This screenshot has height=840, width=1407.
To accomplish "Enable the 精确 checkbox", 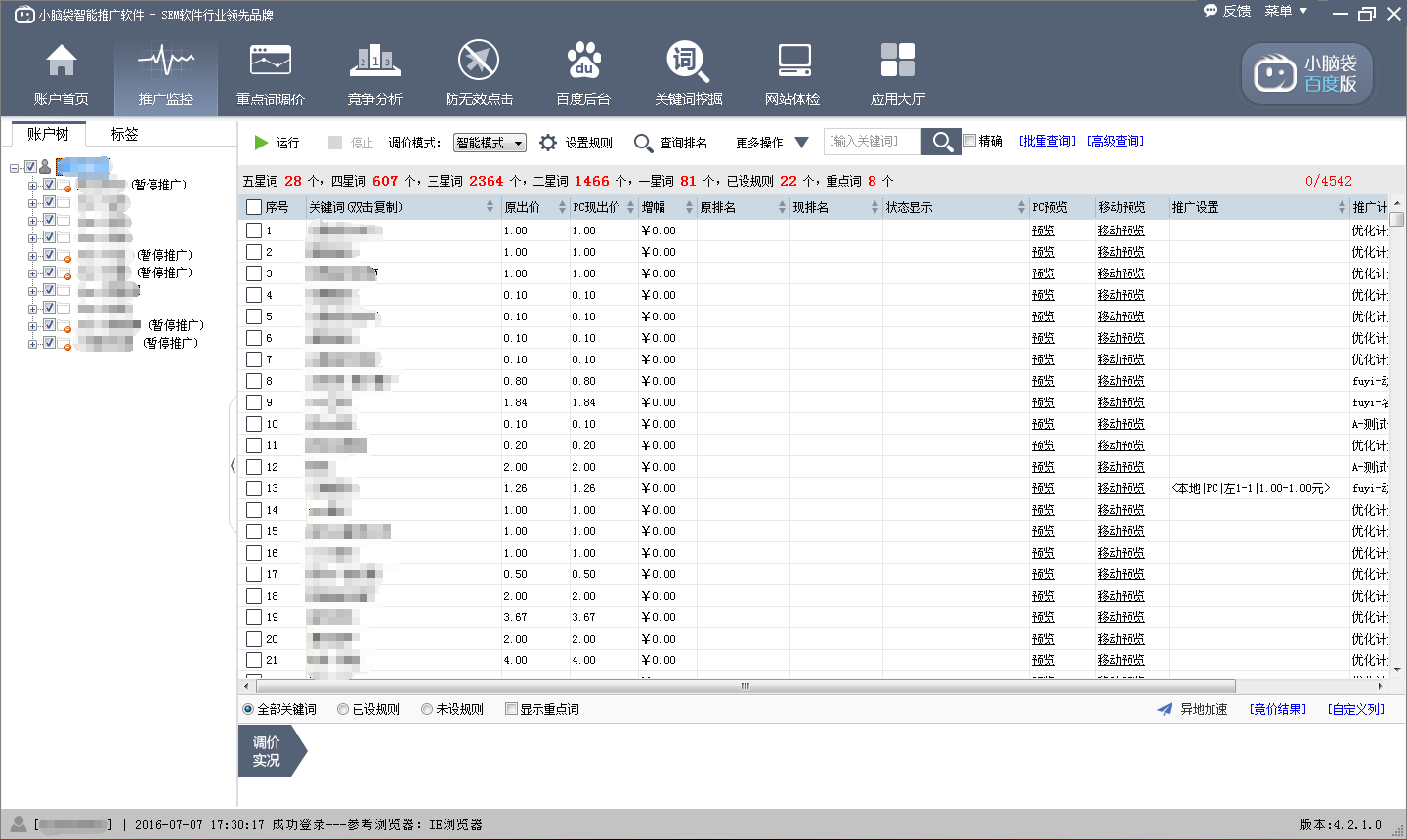I will point(970,141).
